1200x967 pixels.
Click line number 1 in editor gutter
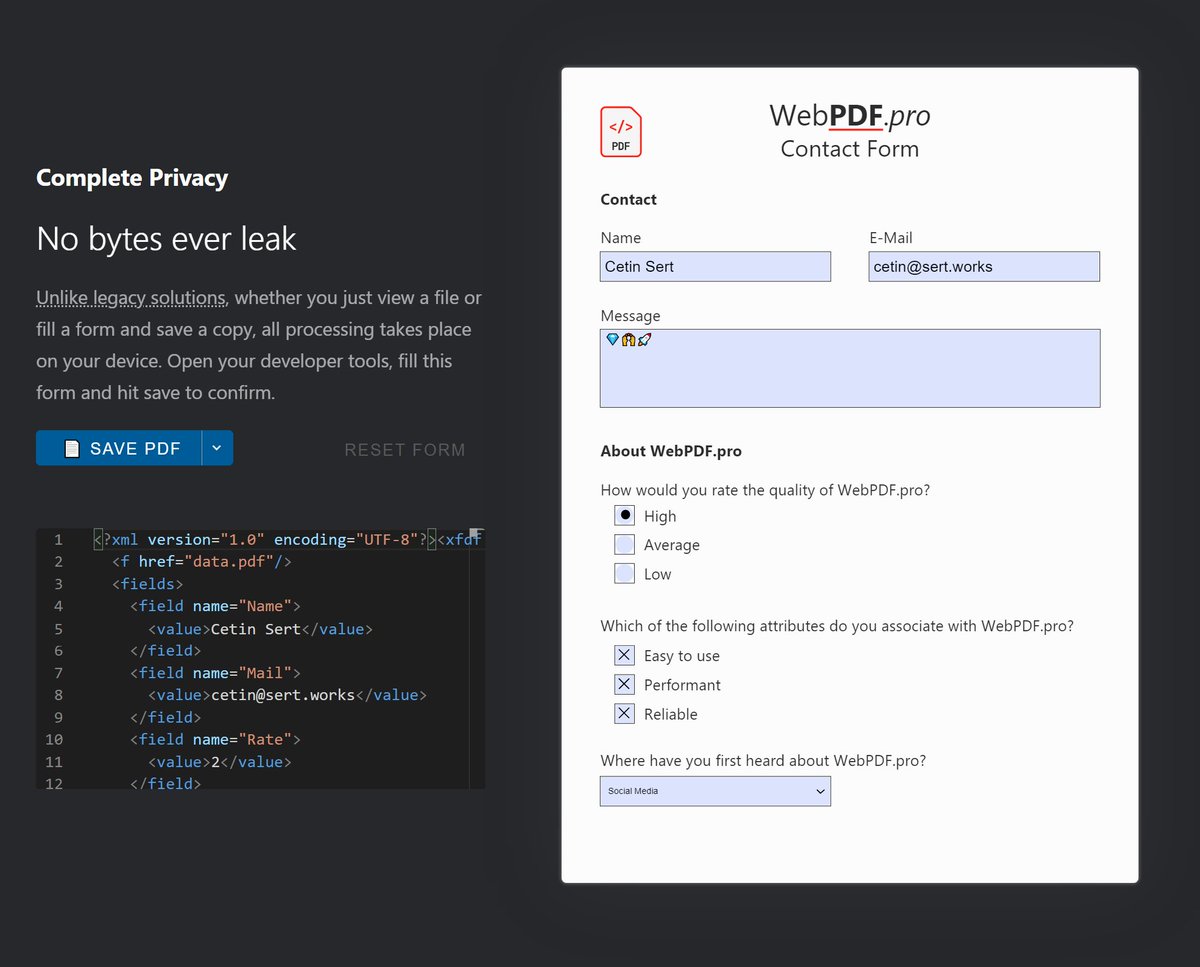click(x=59, y=539)
